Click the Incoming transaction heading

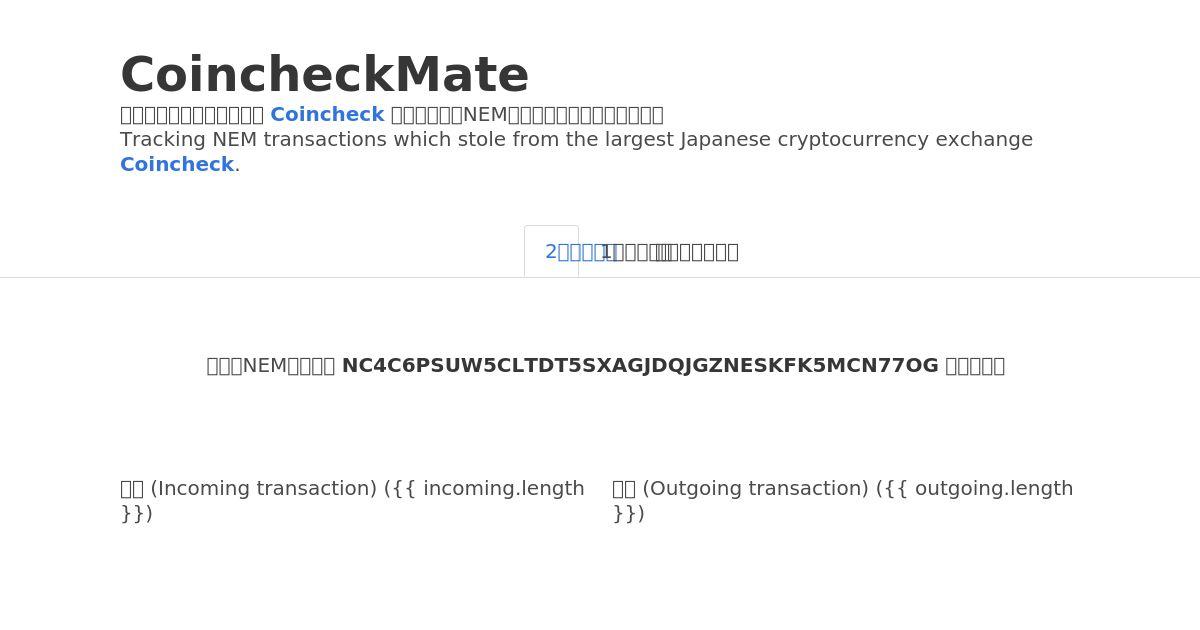point(352,500)
